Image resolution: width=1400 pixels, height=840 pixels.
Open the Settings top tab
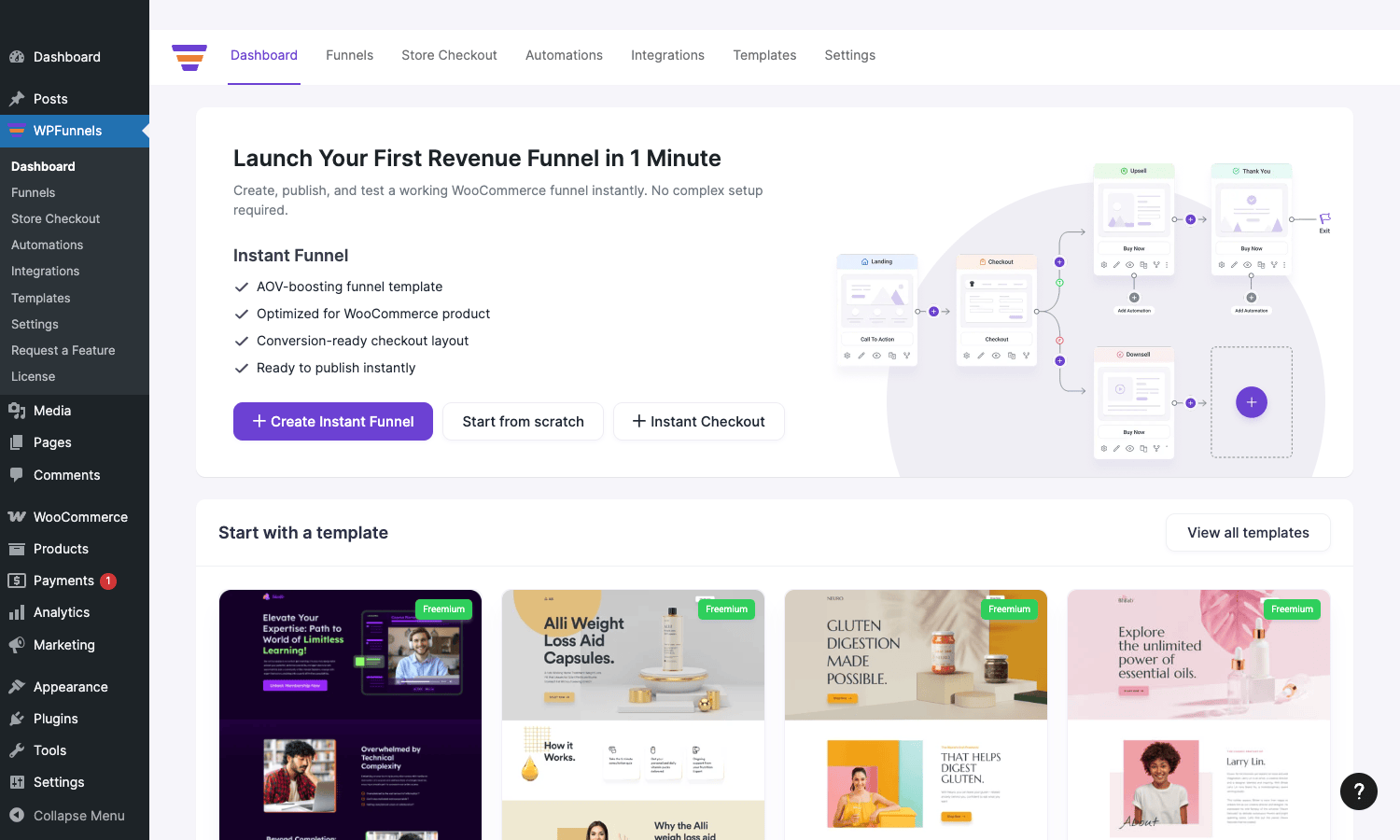(849, 55)
